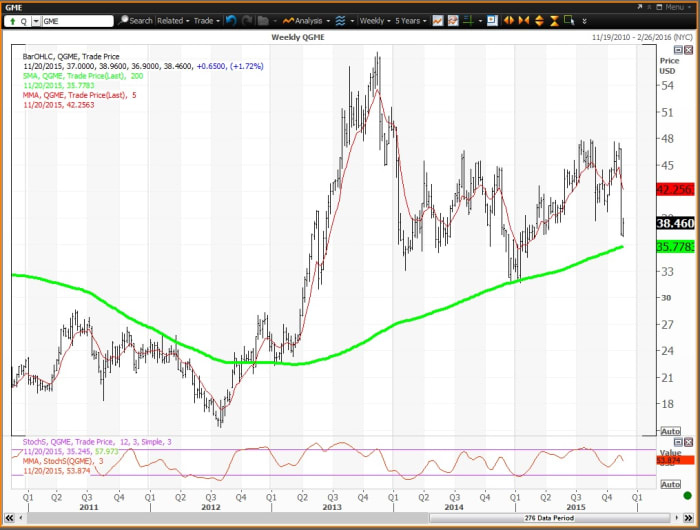Open the Analysis menu
The width and height of the screenshot is (700, 530).
click(x=305, y=20)
